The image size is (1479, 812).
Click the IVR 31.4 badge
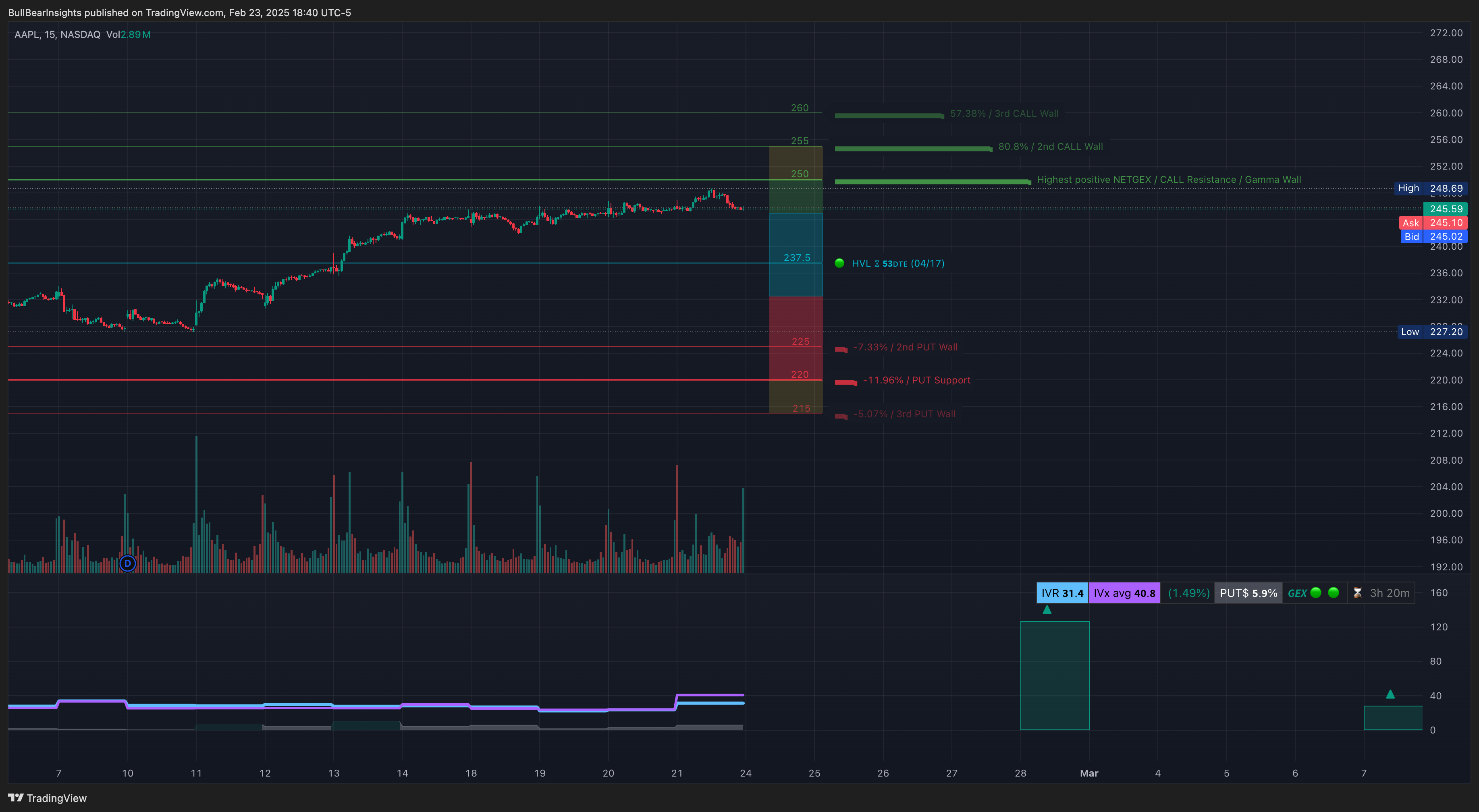point(1062,593)
